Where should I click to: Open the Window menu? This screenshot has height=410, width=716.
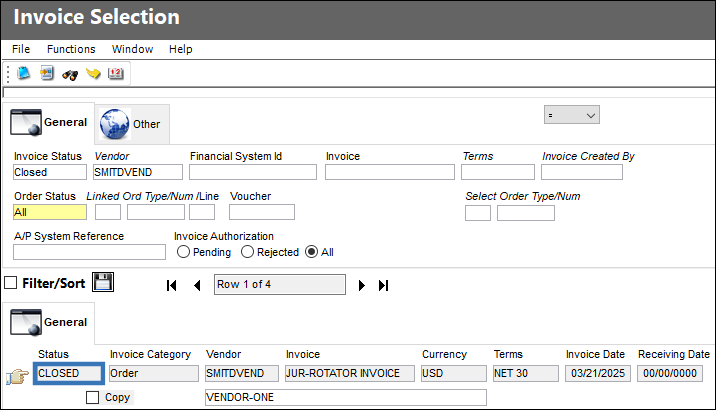(132, 49)
